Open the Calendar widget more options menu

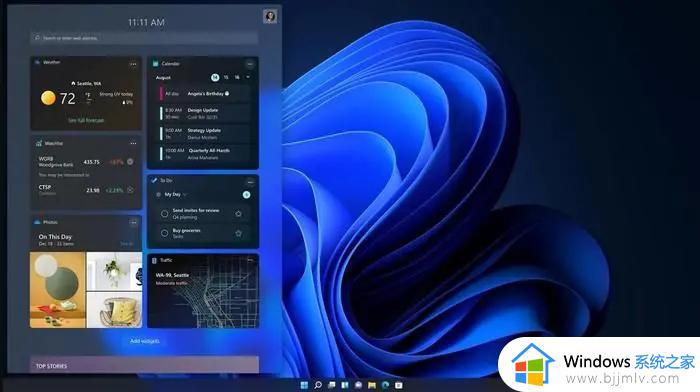click(x=250, y=64)
